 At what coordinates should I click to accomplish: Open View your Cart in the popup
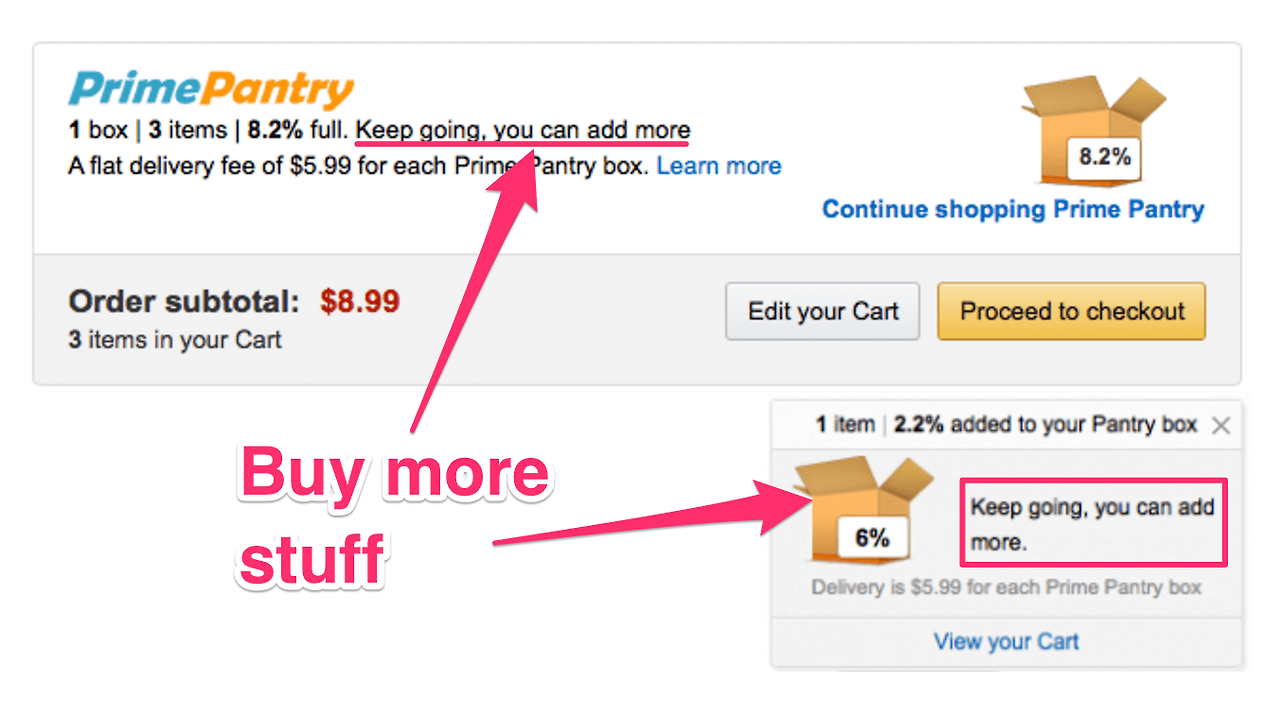click(1006, 641)
